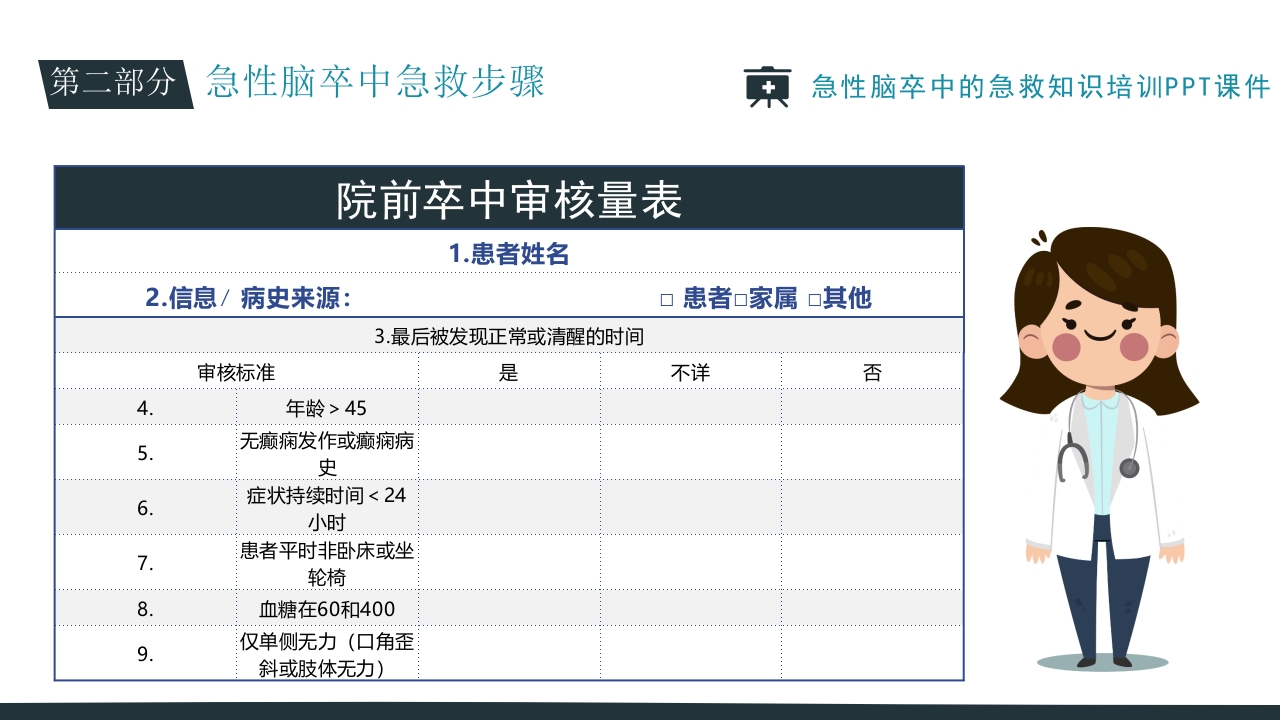1280x720 pixels.
Task: Click the medical presentation board icon
Action: coord(766,87)
